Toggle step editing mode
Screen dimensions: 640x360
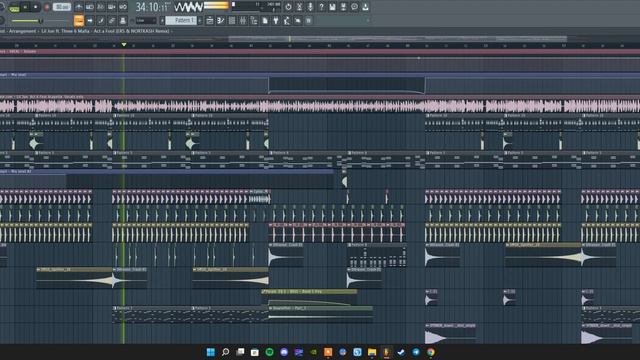(101, 20)
